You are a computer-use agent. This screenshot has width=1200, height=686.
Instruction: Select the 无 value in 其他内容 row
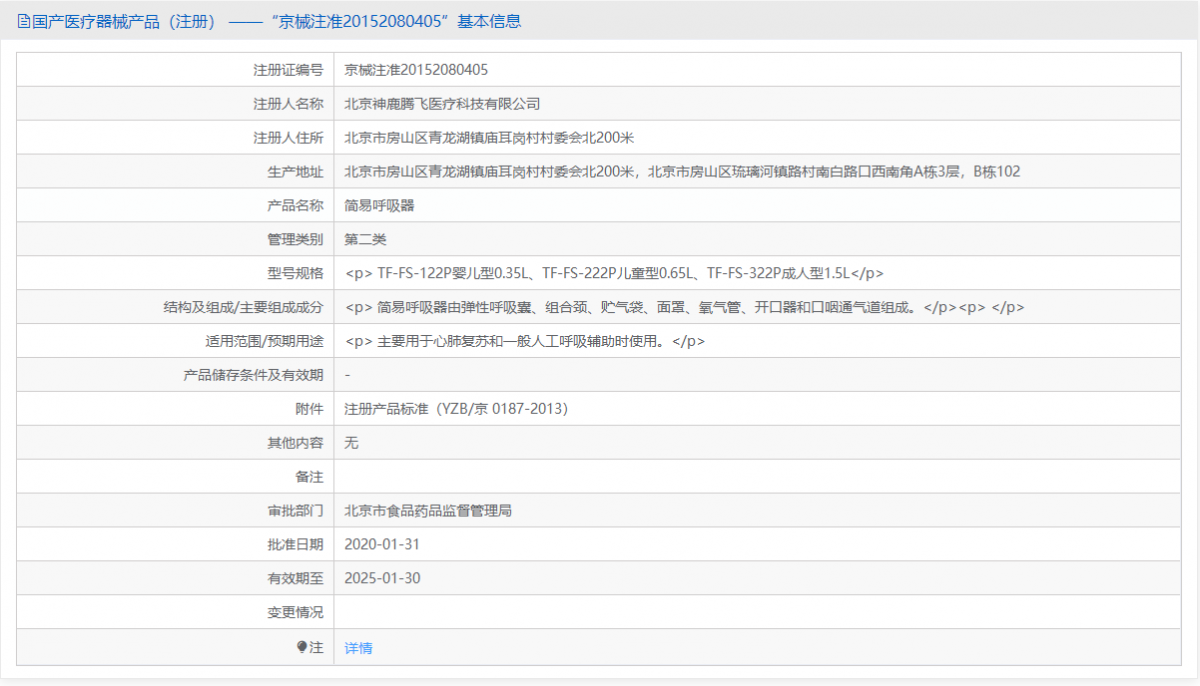coord(351,443)
